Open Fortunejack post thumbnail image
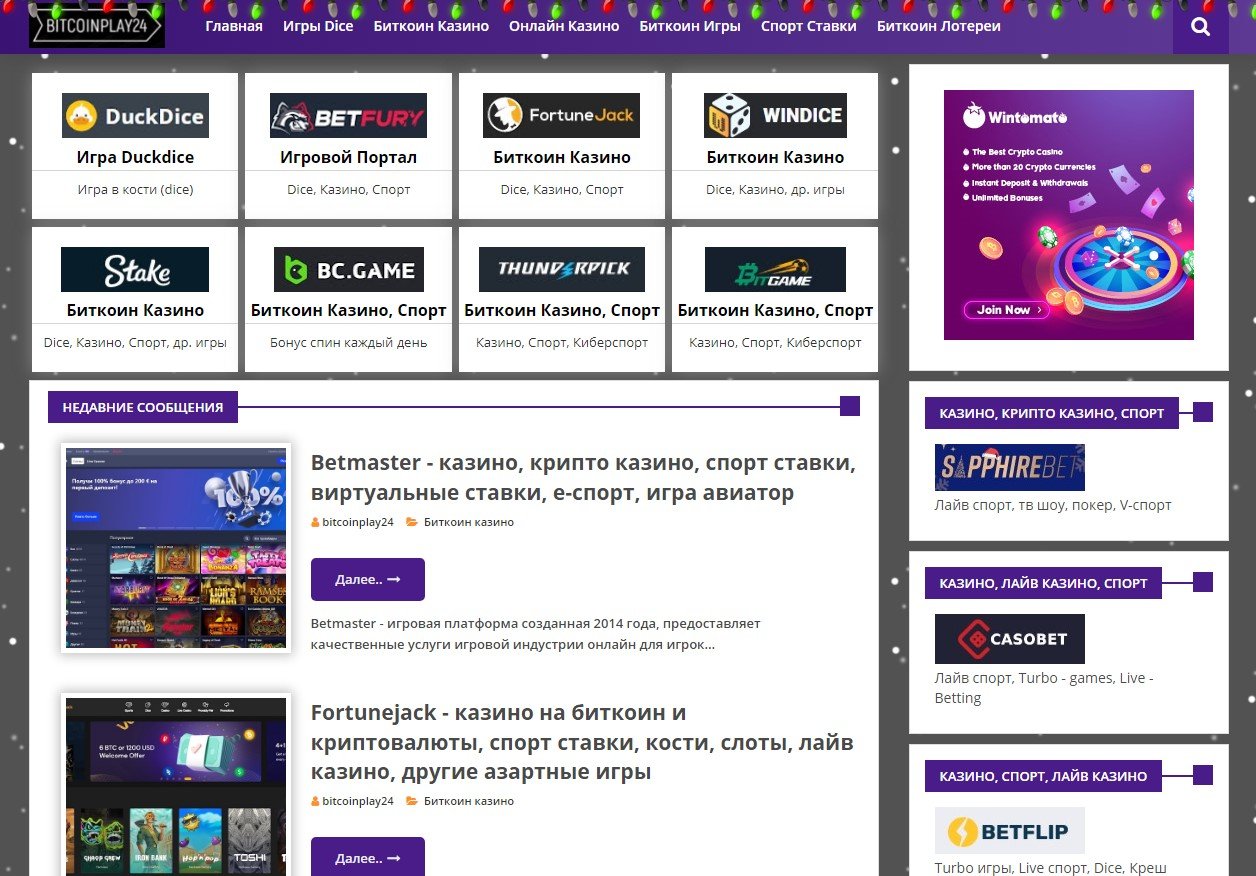 click(x=176, y=784)
